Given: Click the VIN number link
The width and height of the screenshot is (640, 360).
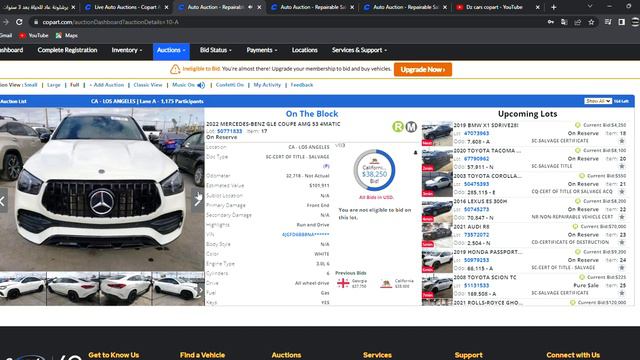Looking at the screenshot, I should click(305, 235).
